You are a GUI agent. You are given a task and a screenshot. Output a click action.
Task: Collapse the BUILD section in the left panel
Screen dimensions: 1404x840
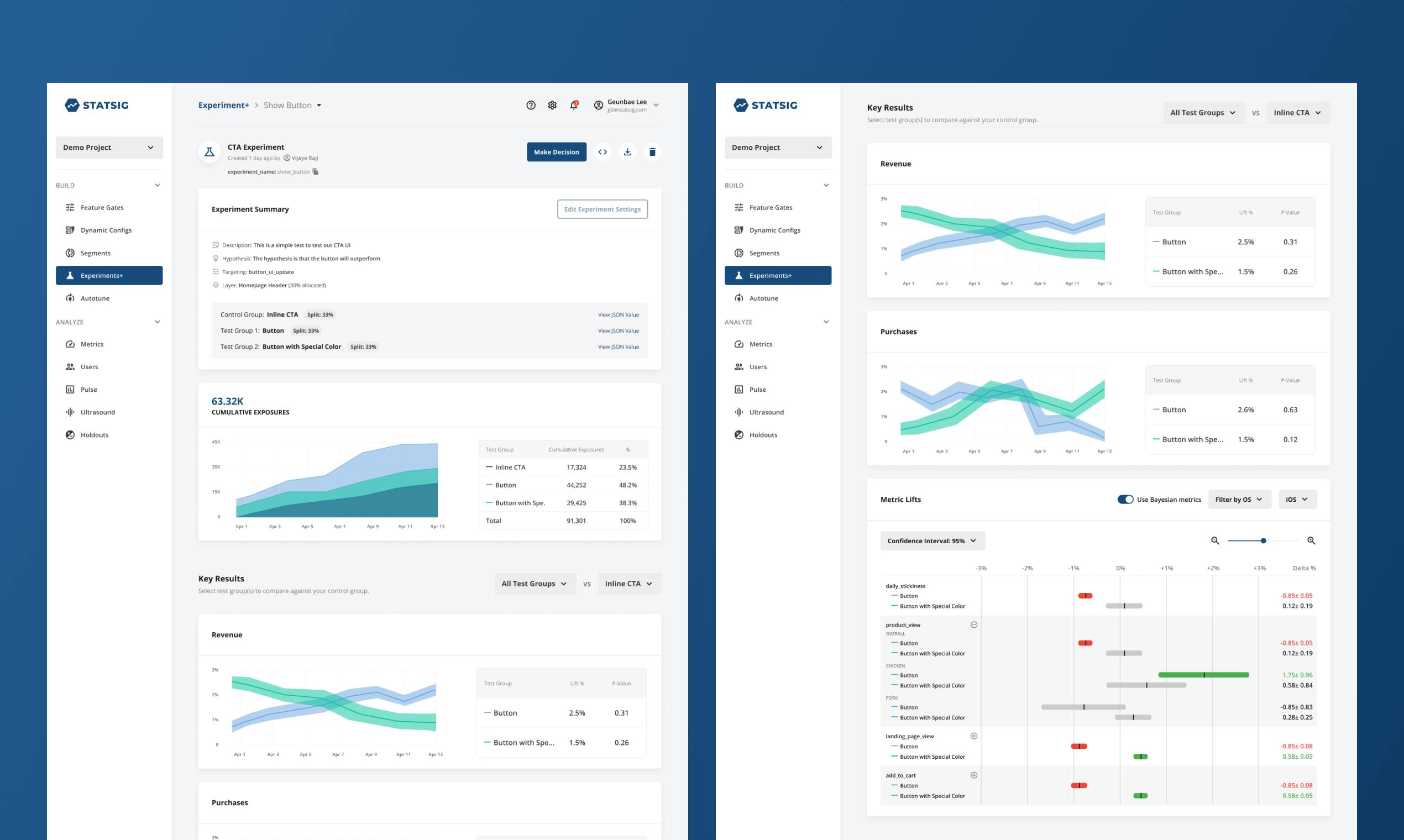[x=158, y=185]
